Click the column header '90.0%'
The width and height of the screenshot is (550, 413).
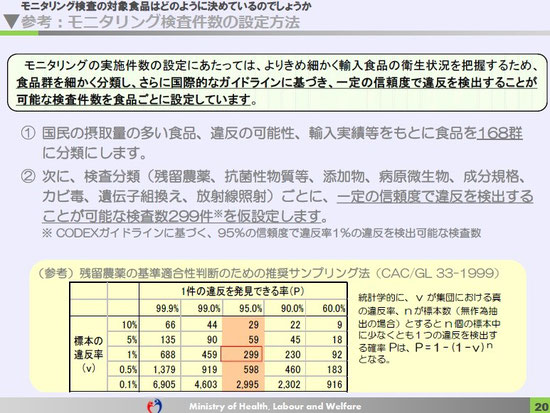pos(292,308)
